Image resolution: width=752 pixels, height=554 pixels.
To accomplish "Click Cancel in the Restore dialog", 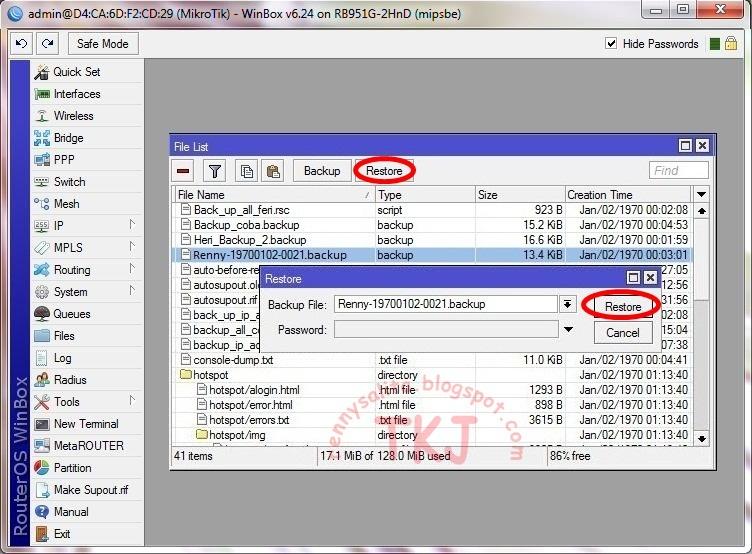I will click(623, 333).
